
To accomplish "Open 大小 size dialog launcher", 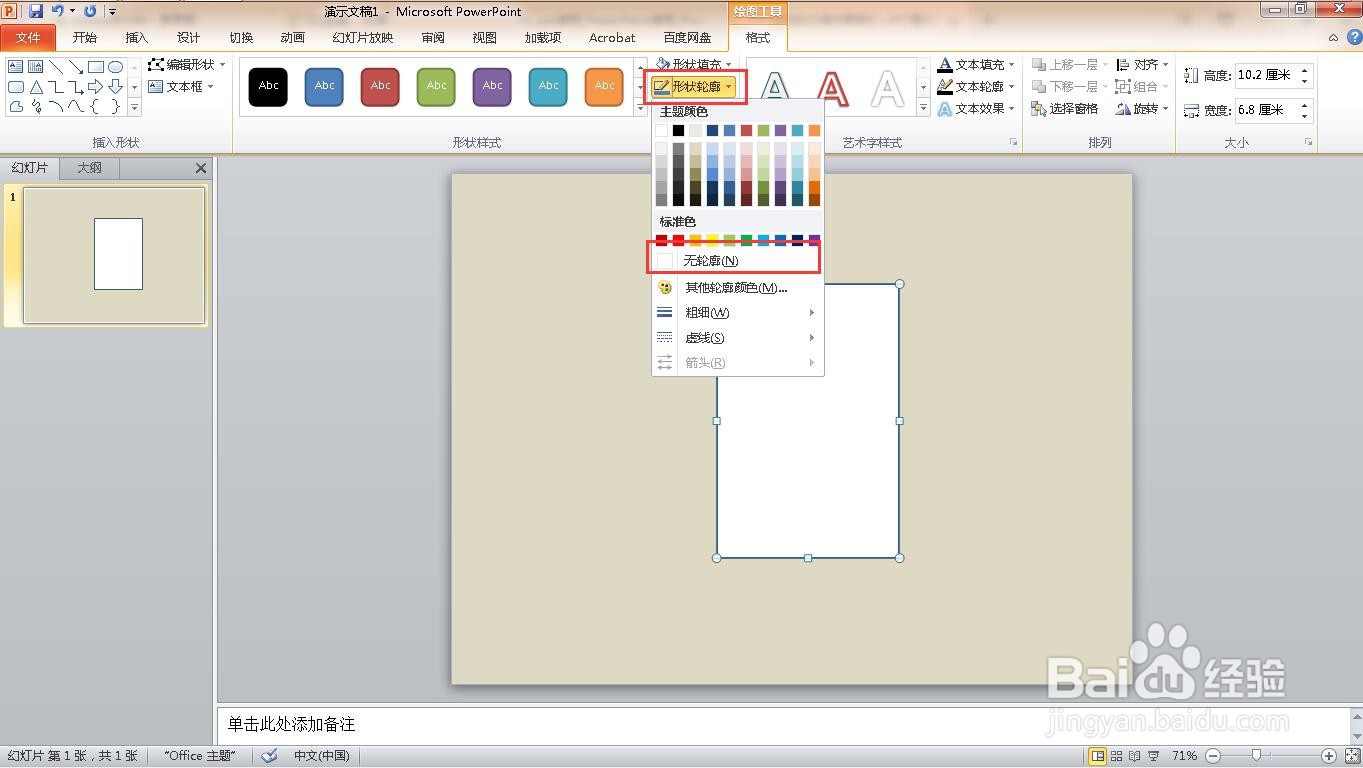I will 1308,143.
